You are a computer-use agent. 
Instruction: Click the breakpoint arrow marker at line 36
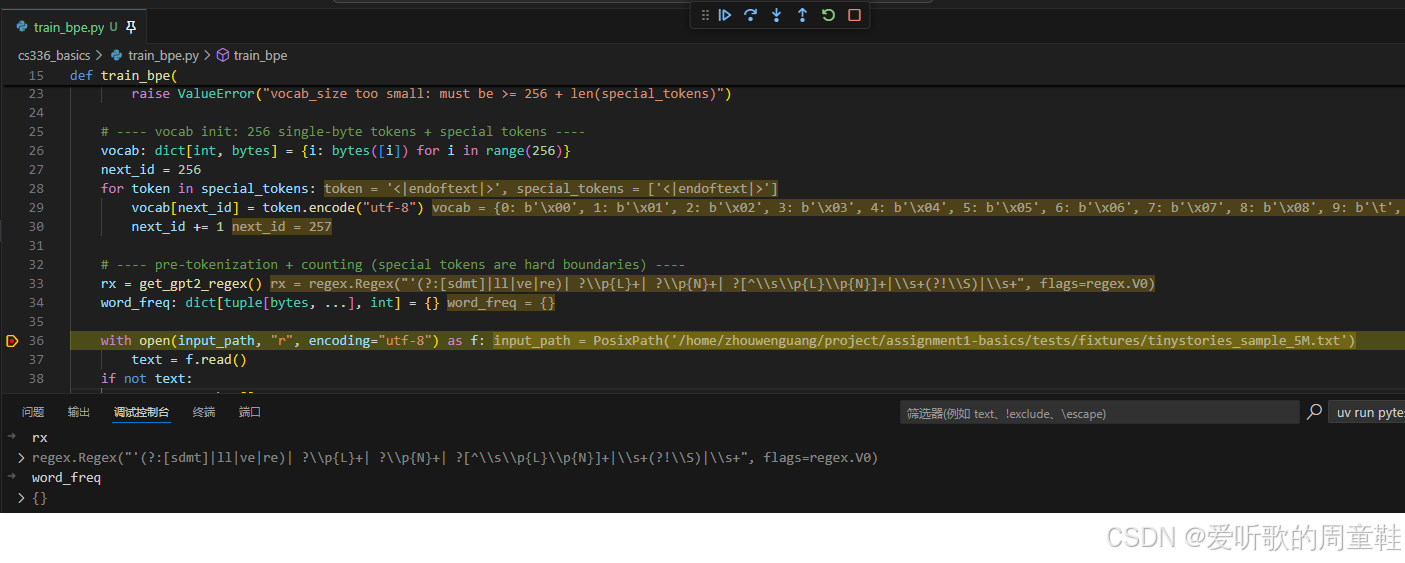tap(12, 341)
